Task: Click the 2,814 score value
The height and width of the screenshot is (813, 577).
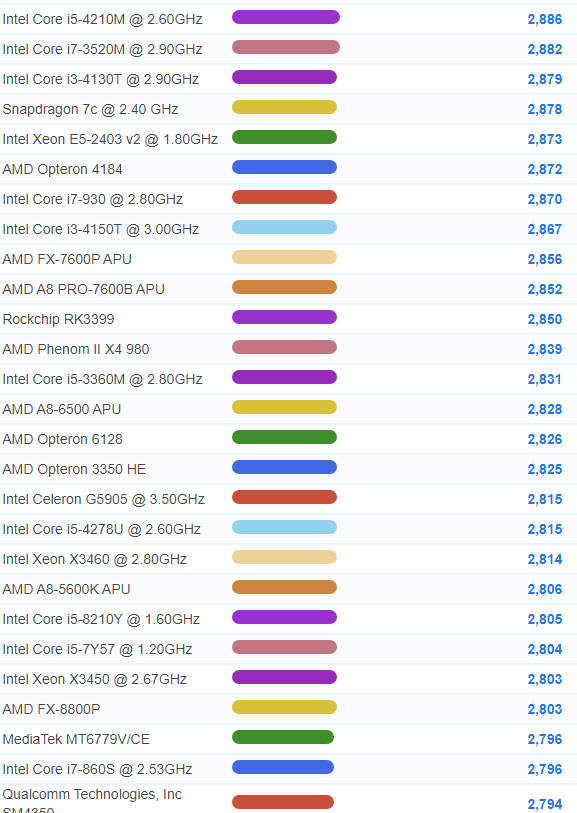Action: (545, 560)
